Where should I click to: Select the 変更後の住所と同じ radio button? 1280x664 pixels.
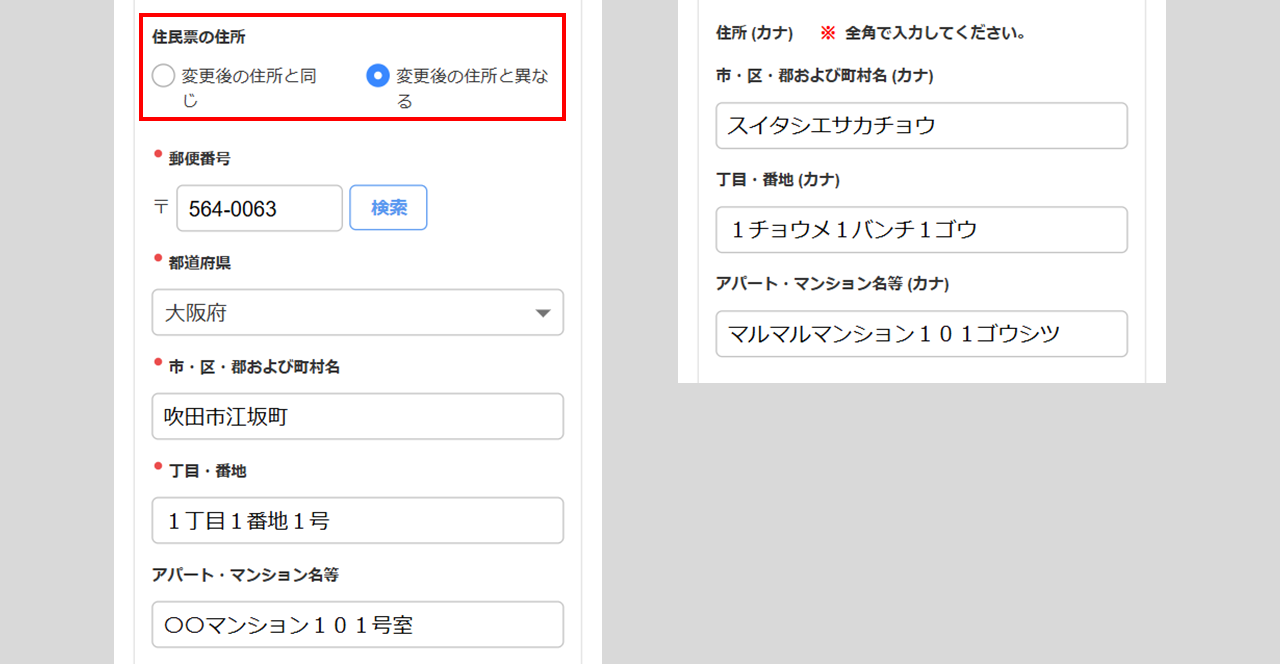click(163, 76)
